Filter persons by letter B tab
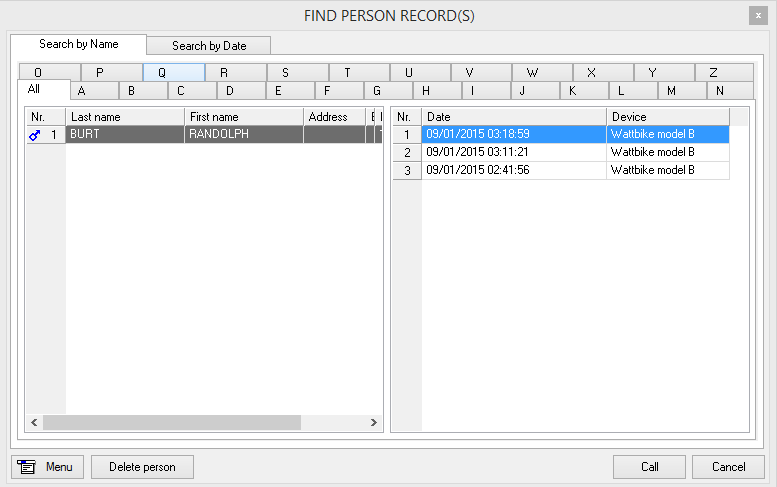 pos(131,91)
